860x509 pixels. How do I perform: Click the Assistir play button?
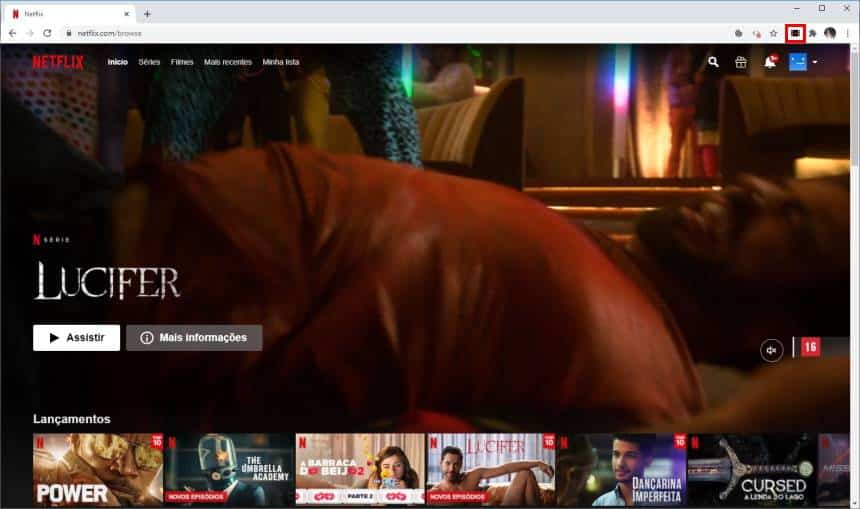pos(76,337)
